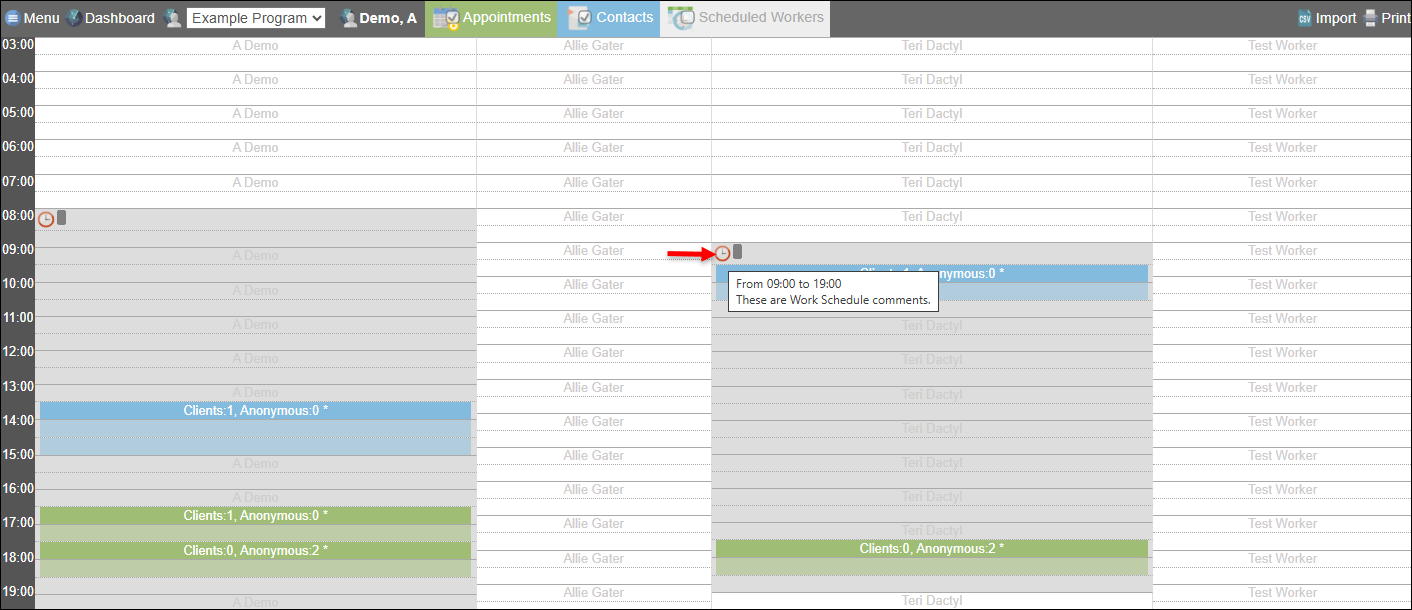
Task: Open A Demo's green Clients:0, Anonymous:2 entry
Action: pyautogui.click(x=255, y=551)
